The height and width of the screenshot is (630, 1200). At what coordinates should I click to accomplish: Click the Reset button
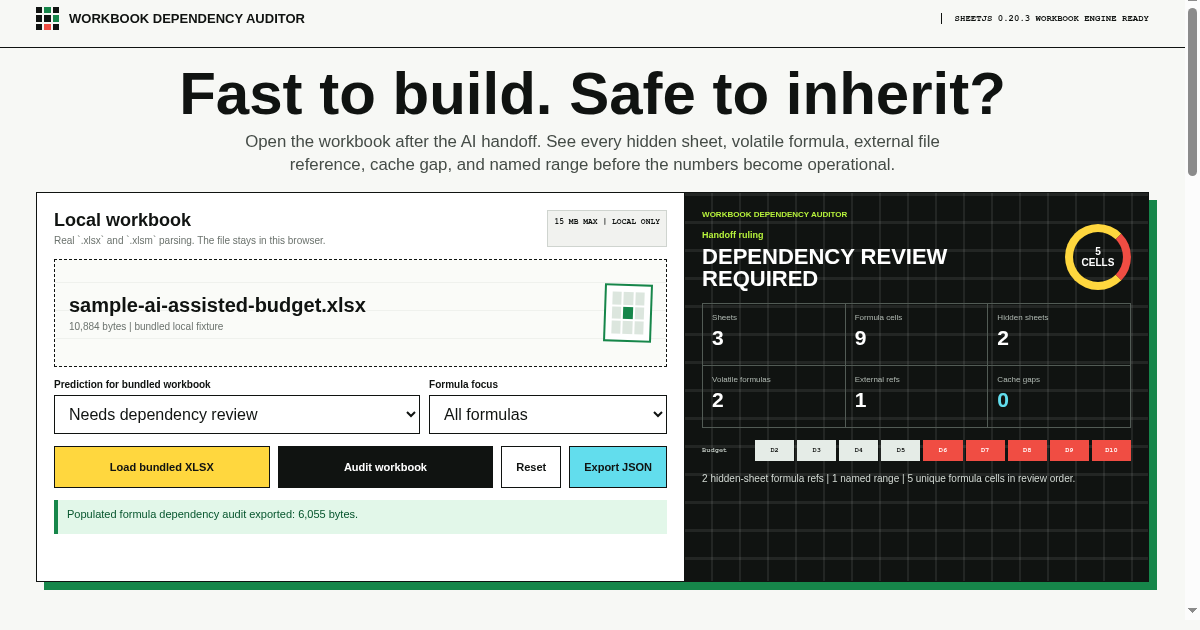[x=531, y=467]
